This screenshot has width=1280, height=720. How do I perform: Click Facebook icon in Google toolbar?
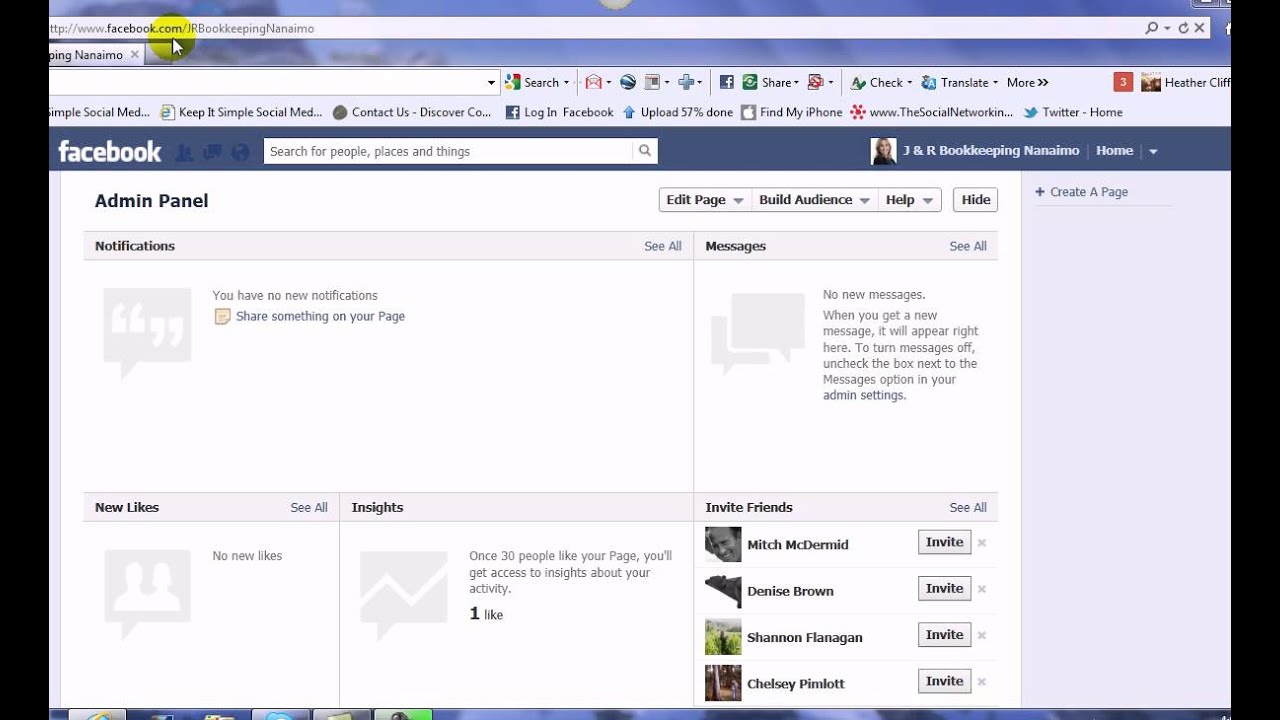click(x=727, y=83)
